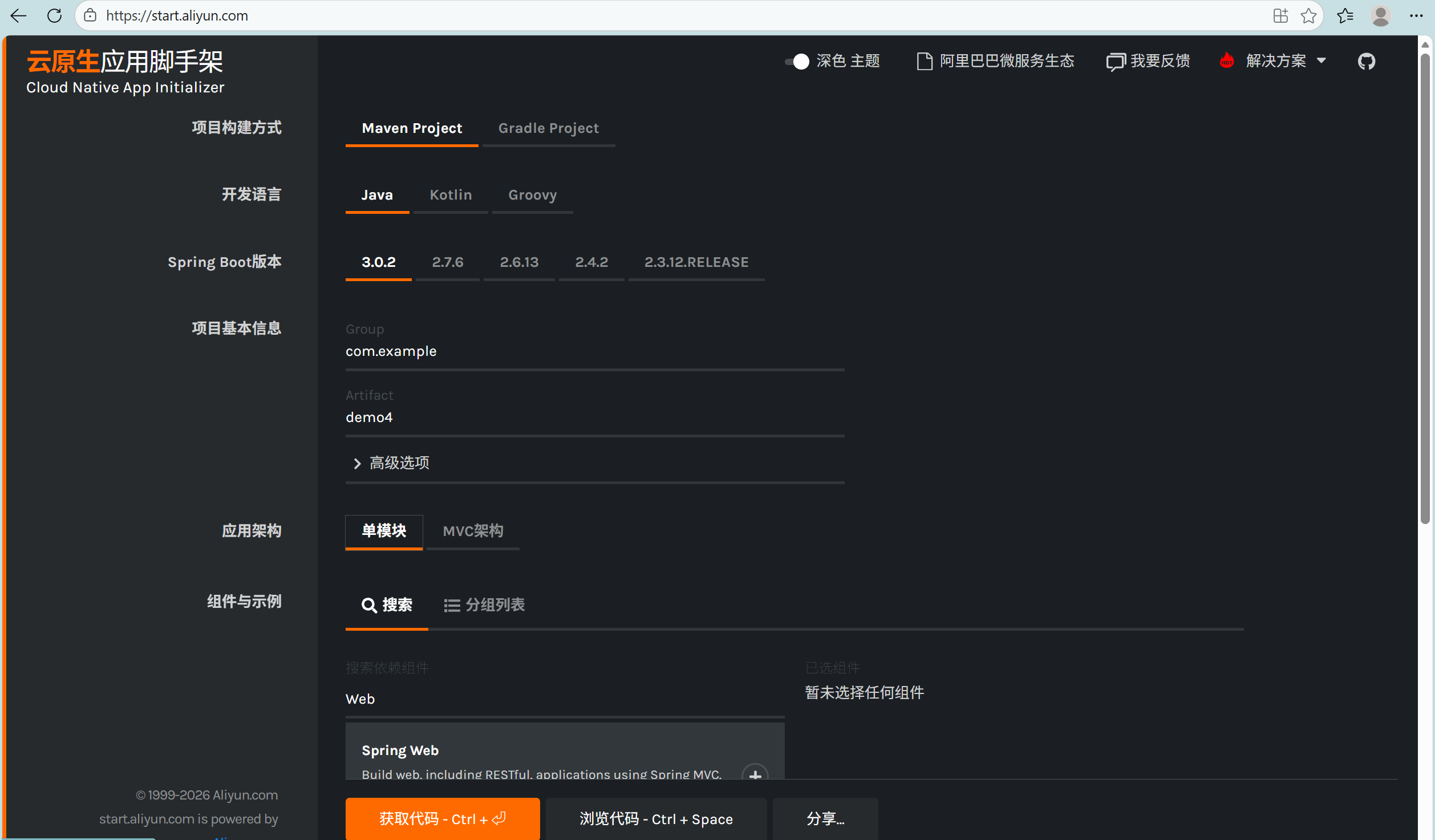Select Spring Boot version 2.7.6

tap(447, 262)
